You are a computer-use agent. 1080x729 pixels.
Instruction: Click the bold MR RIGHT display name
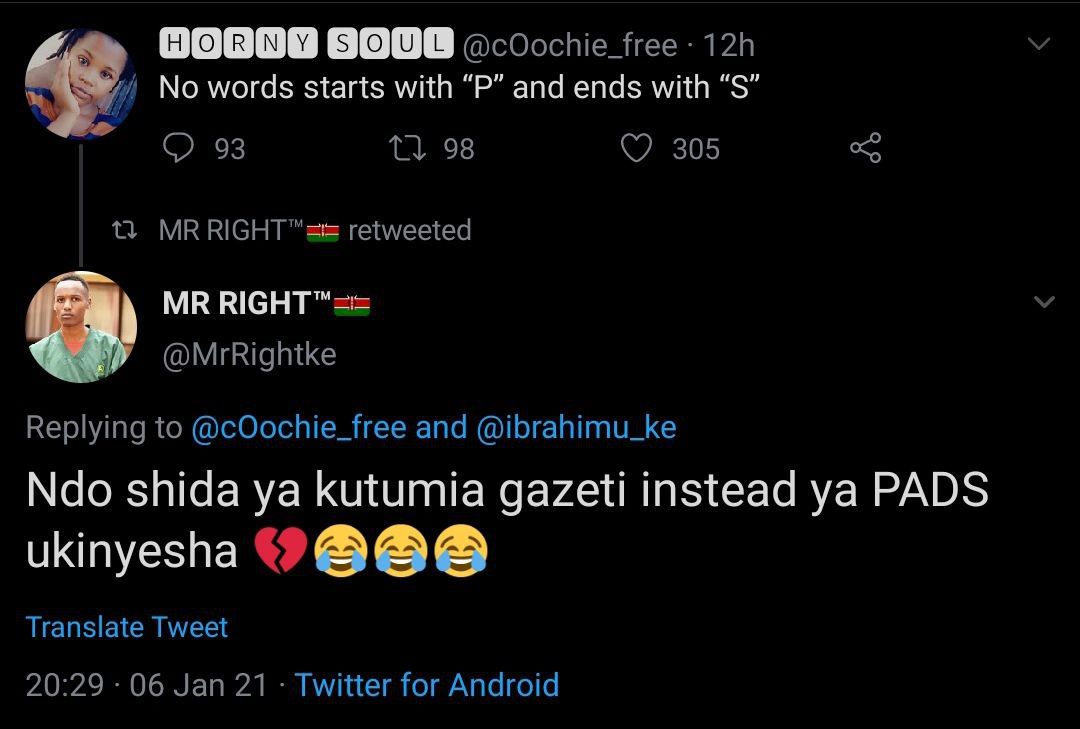tap(237, 303)
